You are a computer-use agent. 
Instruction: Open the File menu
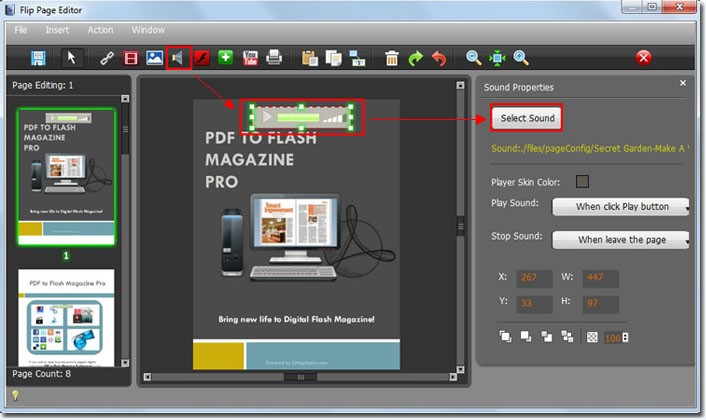tap(21, 30)
